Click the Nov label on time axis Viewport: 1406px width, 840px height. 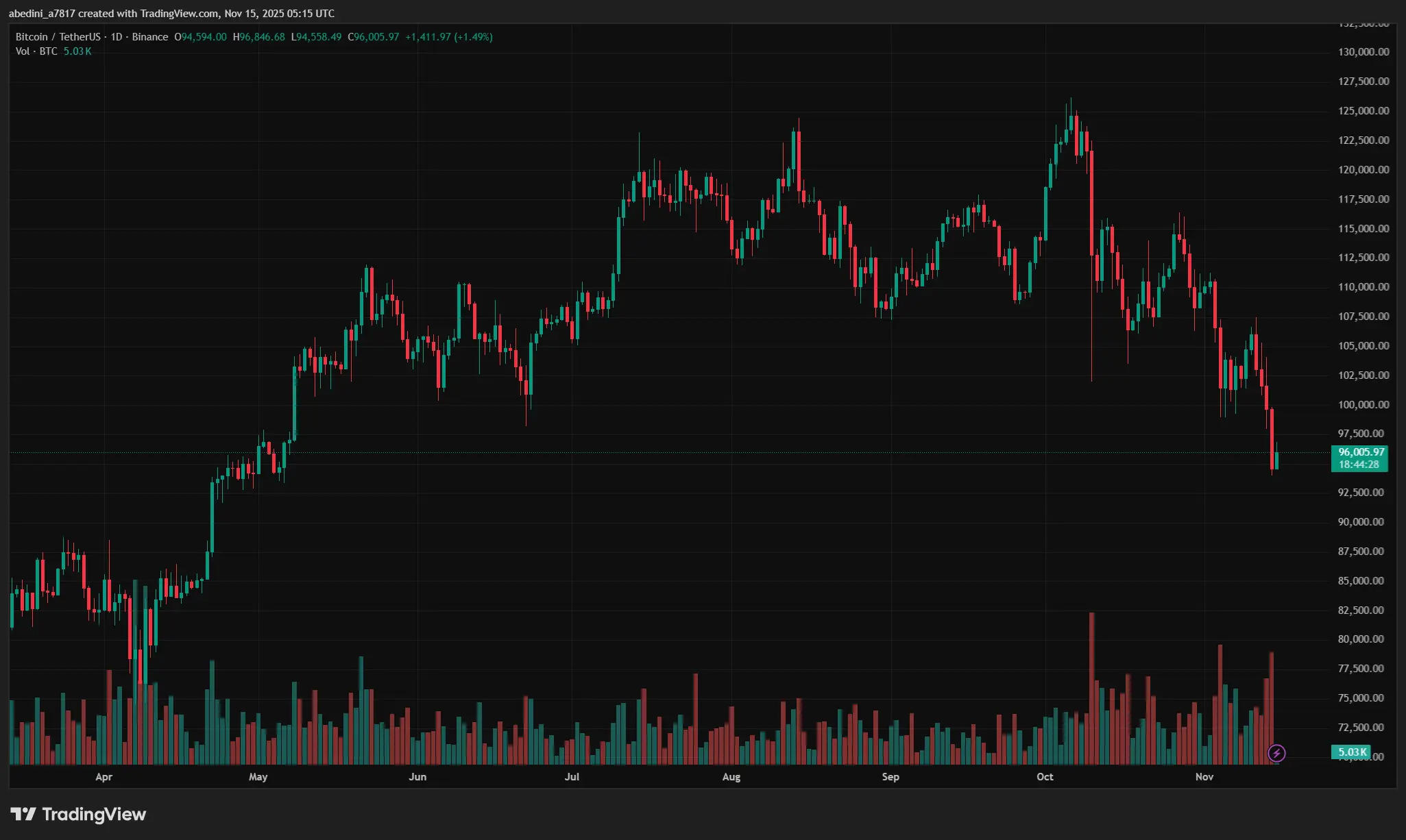pyautogui.click(x=1204, y=776)
